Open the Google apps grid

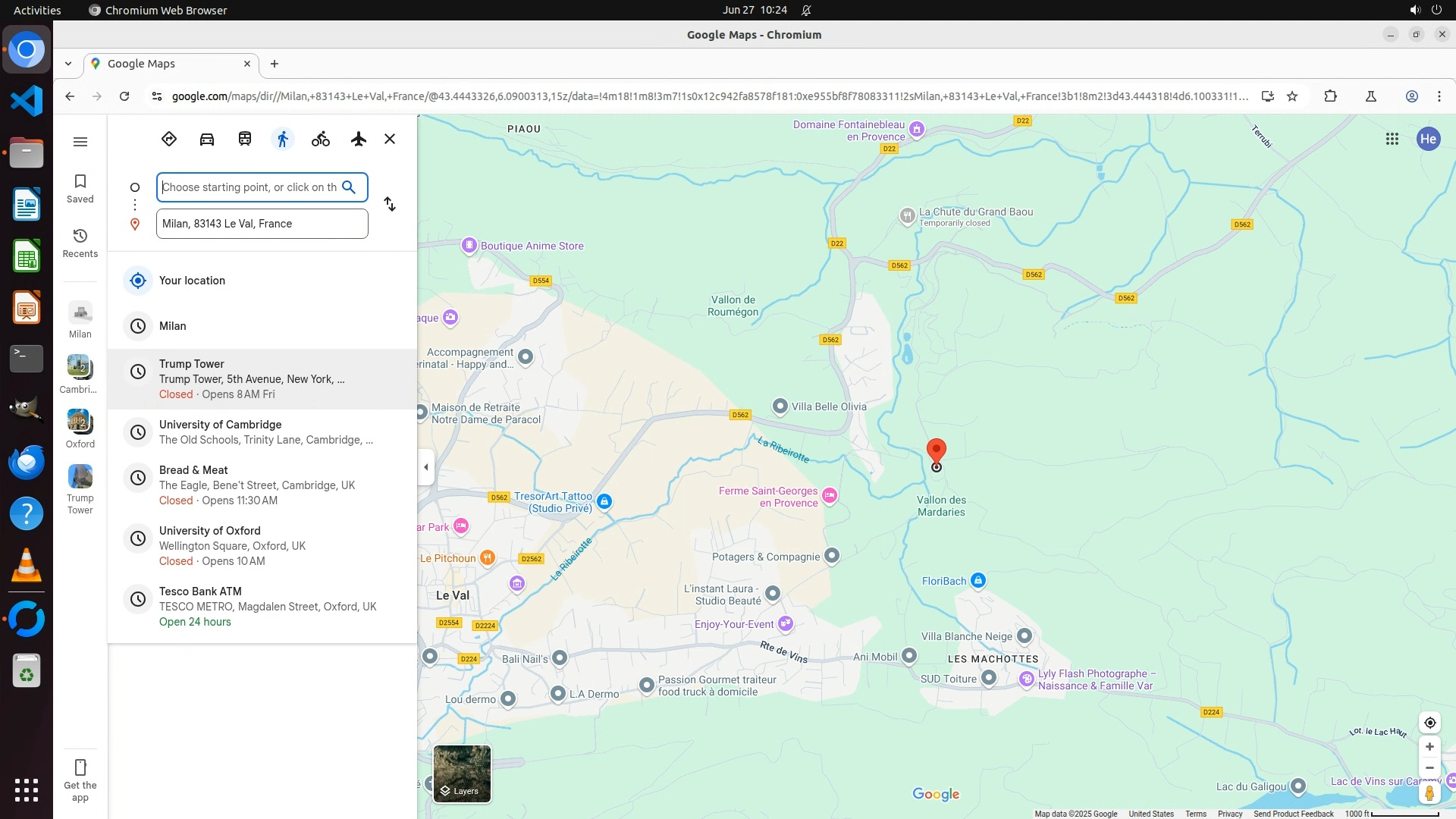1392,139
